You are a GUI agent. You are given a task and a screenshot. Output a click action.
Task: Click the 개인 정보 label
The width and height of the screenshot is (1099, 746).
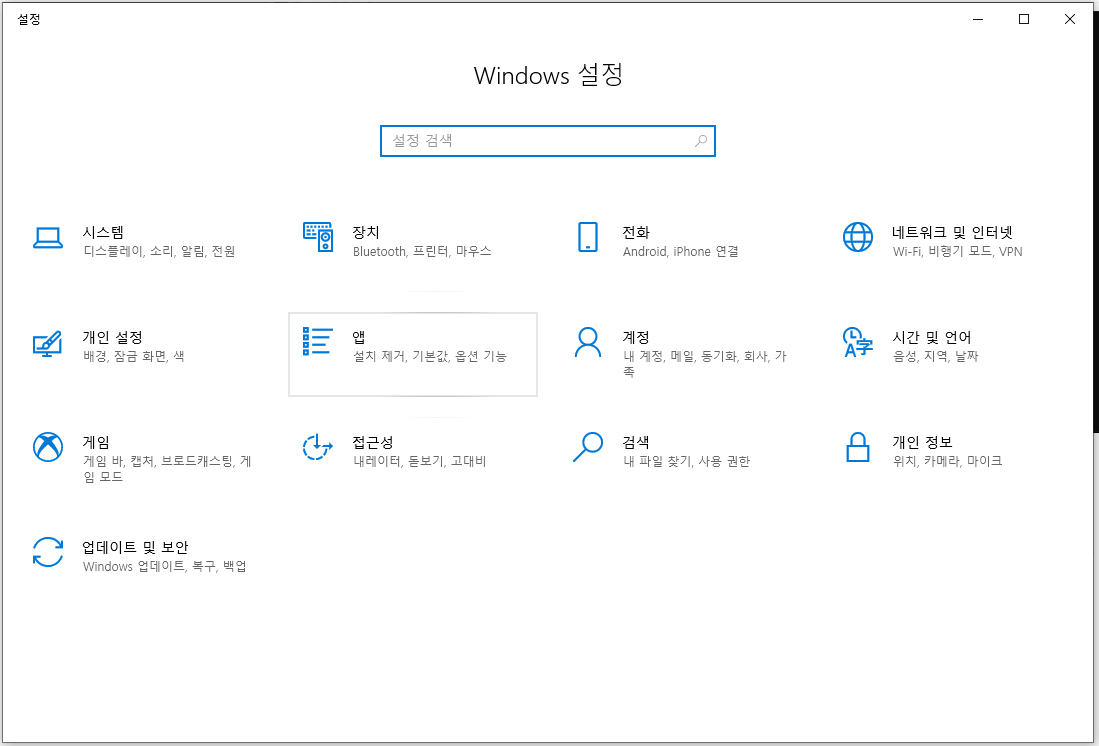click(922, 442)
